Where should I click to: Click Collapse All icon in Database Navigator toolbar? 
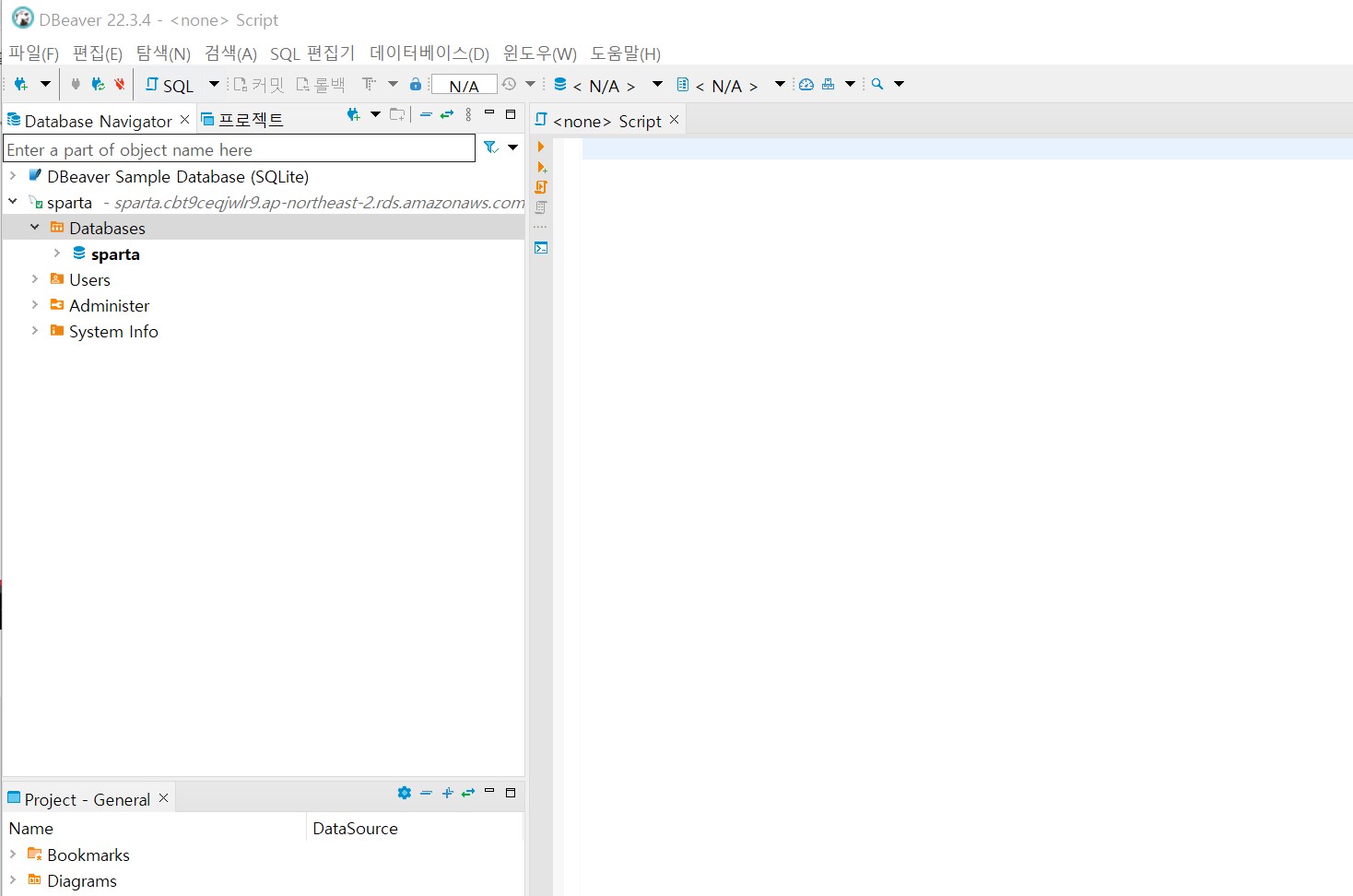point(426,115)
